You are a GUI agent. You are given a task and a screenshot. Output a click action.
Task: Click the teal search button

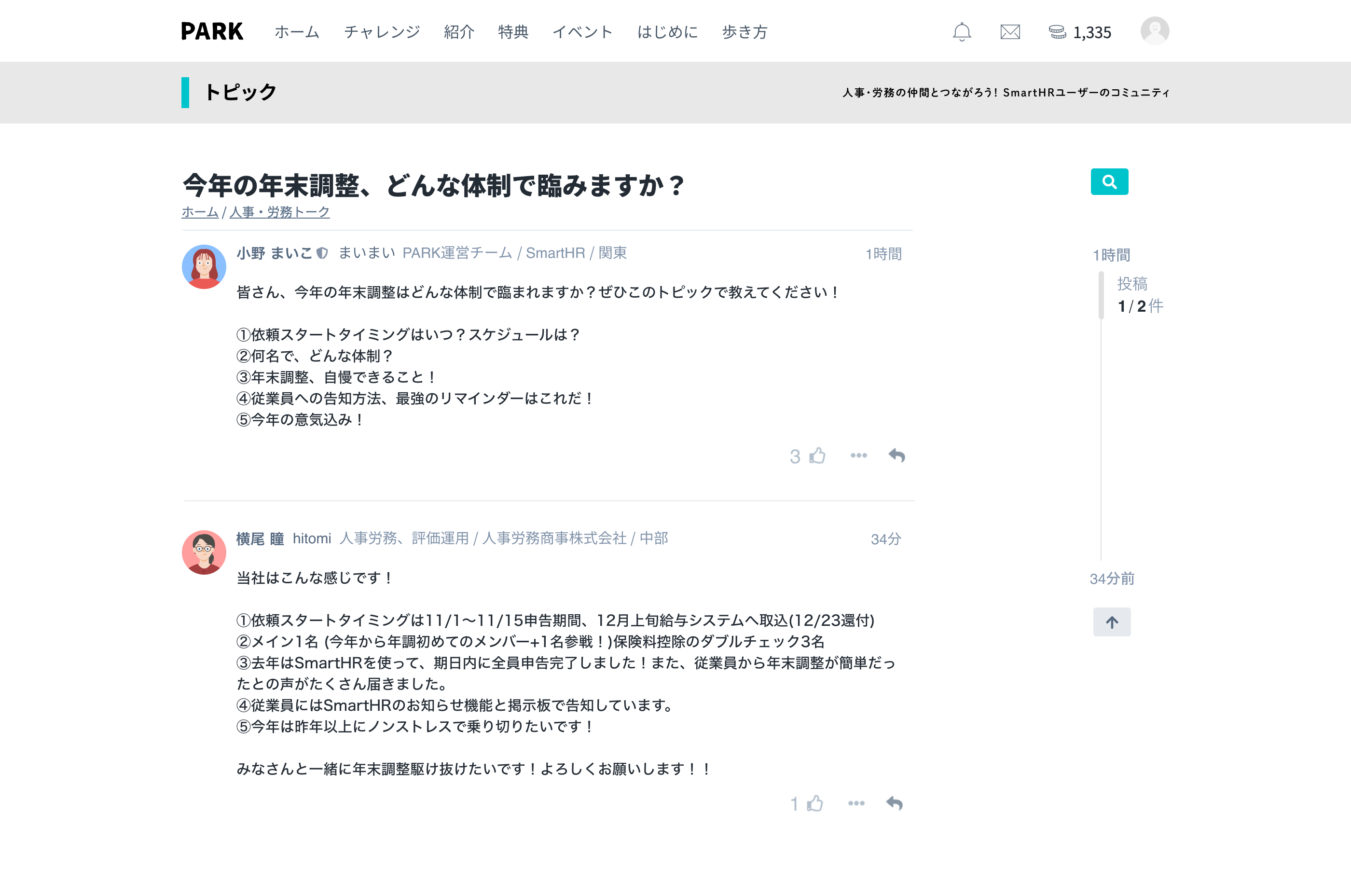click(1109, 182)
